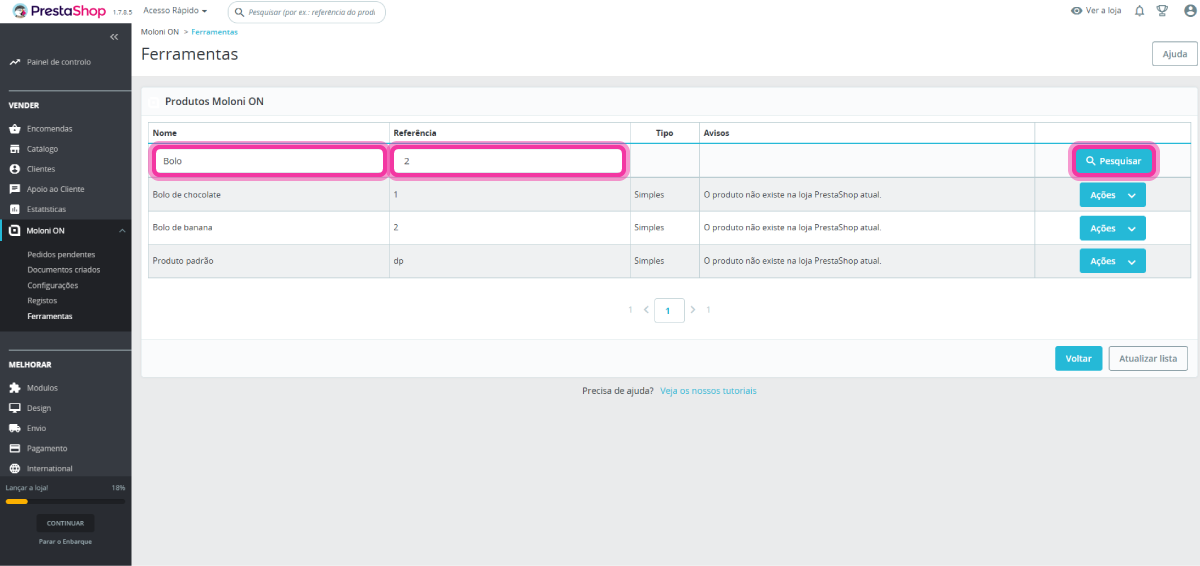Click the launch progress bar

point(66,501)
